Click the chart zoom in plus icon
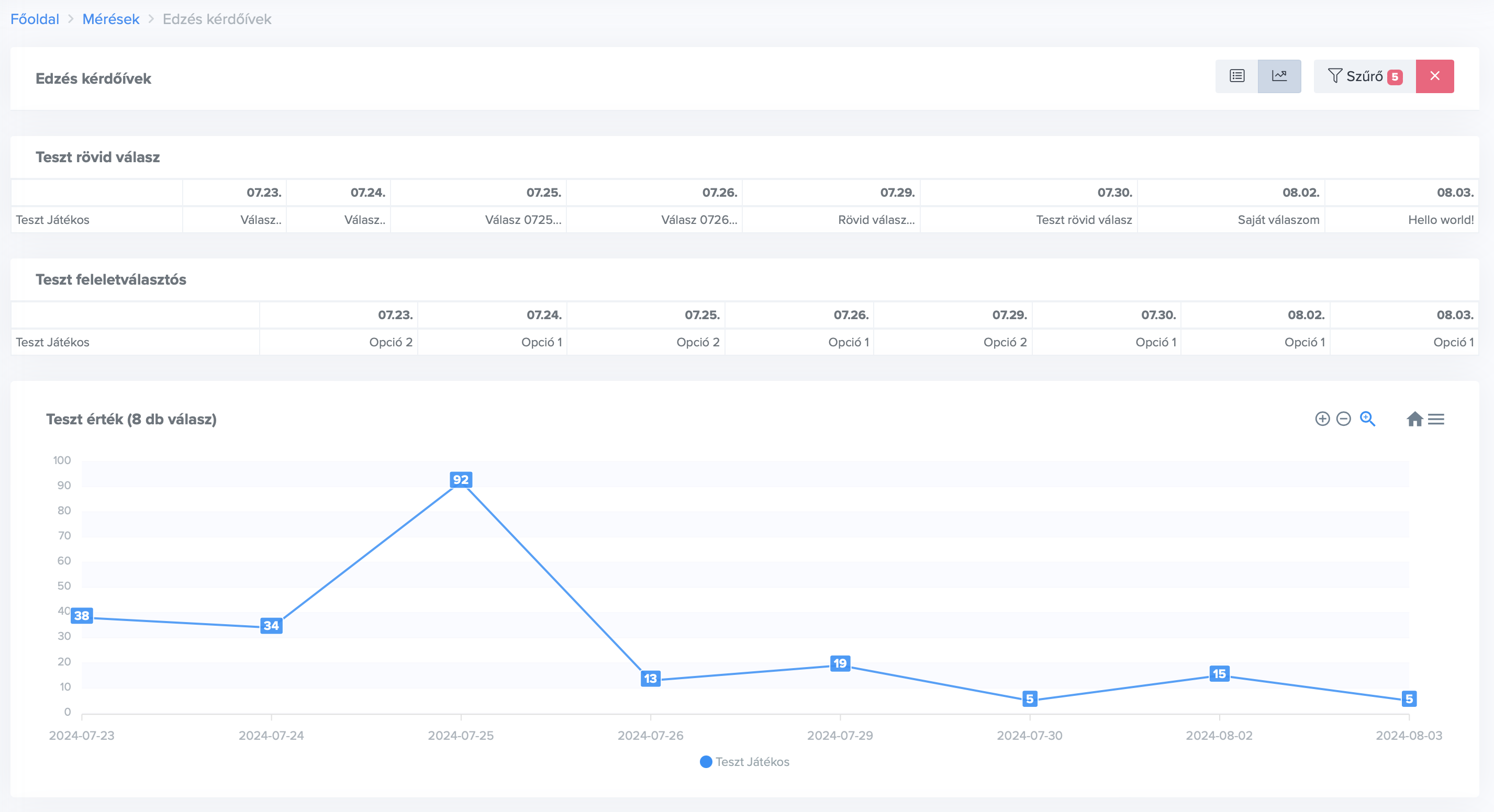Image resolution: width=1494 pixels, height=812 pixels. [x=1322, y=419]
